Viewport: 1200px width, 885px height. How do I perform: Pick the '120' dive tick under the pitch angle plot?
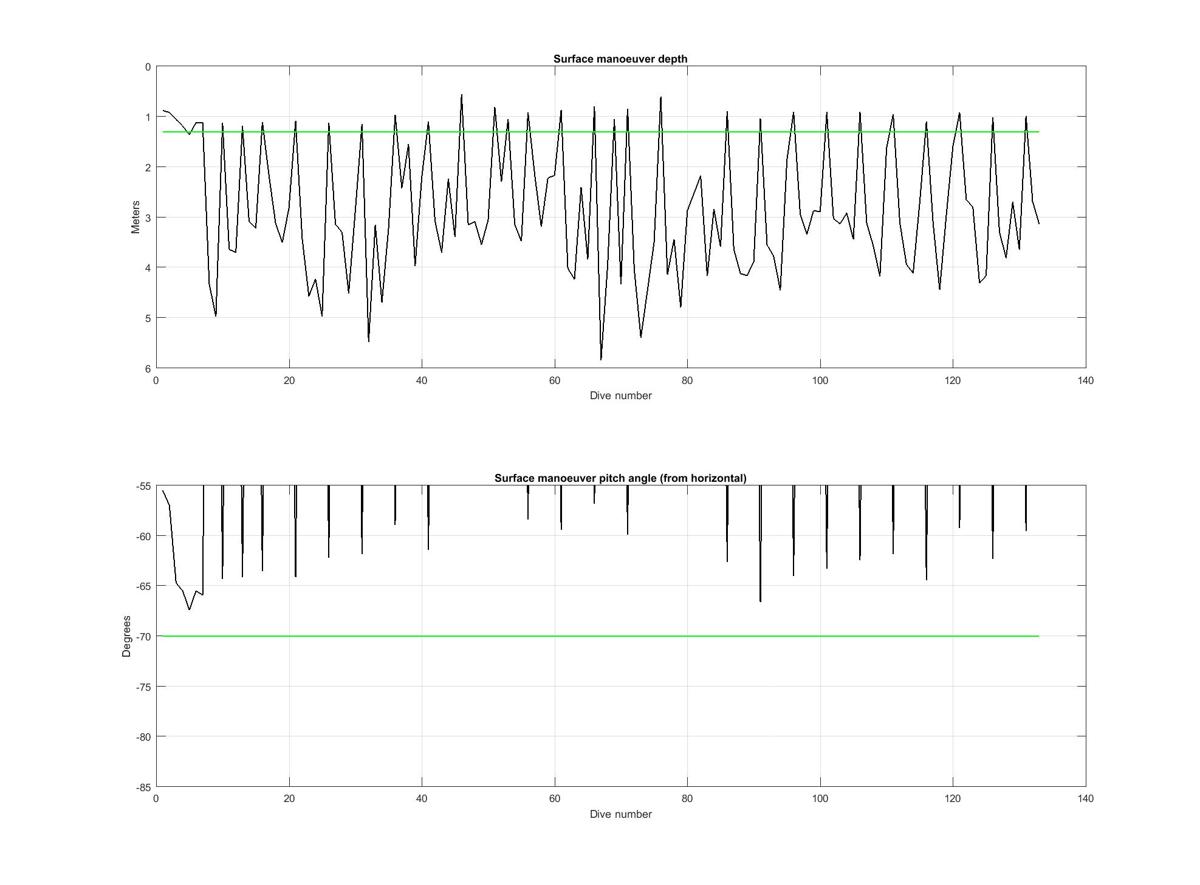pyautogui.click(x=953, y=799)
